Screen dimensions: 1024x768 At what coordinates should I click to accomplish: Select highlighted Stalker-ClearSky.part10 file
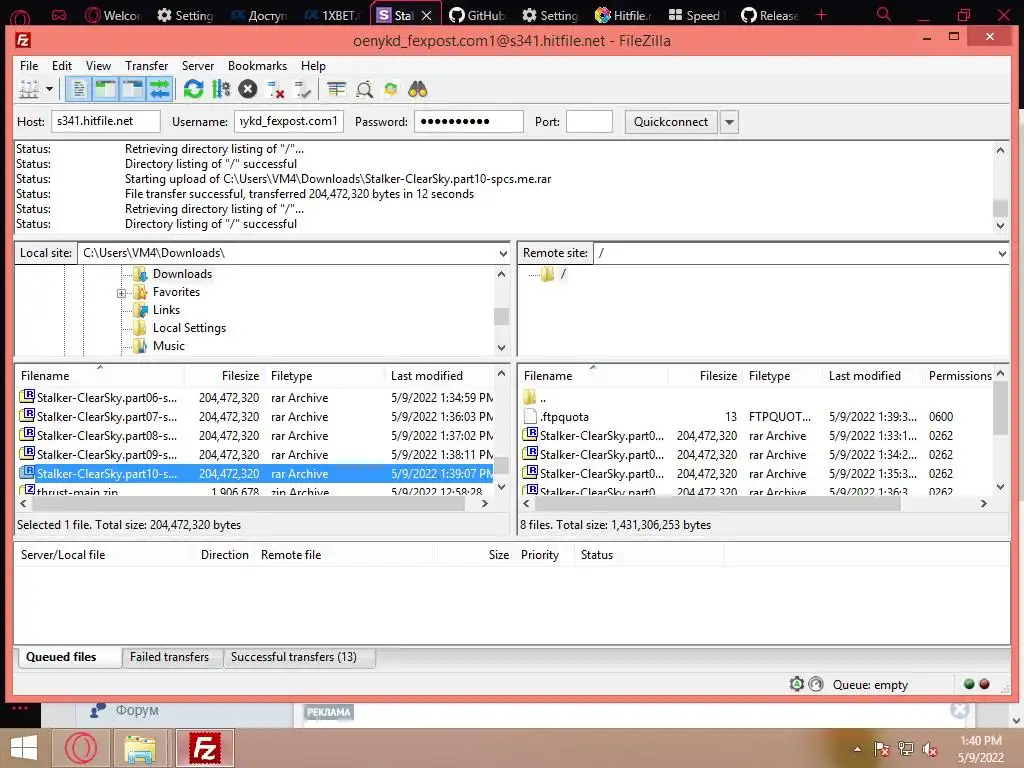coord(255,473)
